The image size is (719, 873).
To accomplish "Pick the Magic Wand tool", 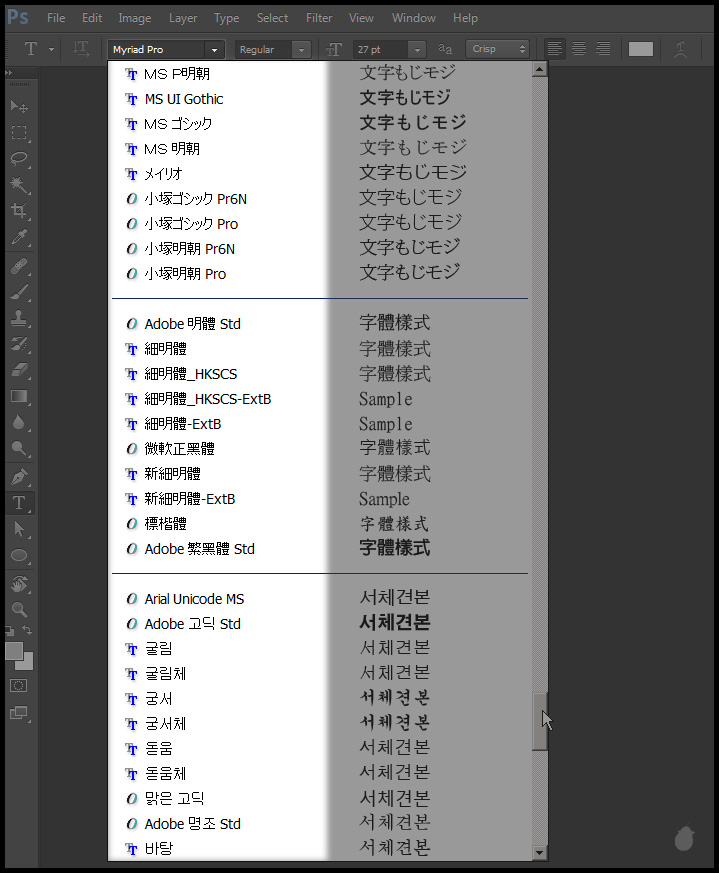I will pos(19,185).
